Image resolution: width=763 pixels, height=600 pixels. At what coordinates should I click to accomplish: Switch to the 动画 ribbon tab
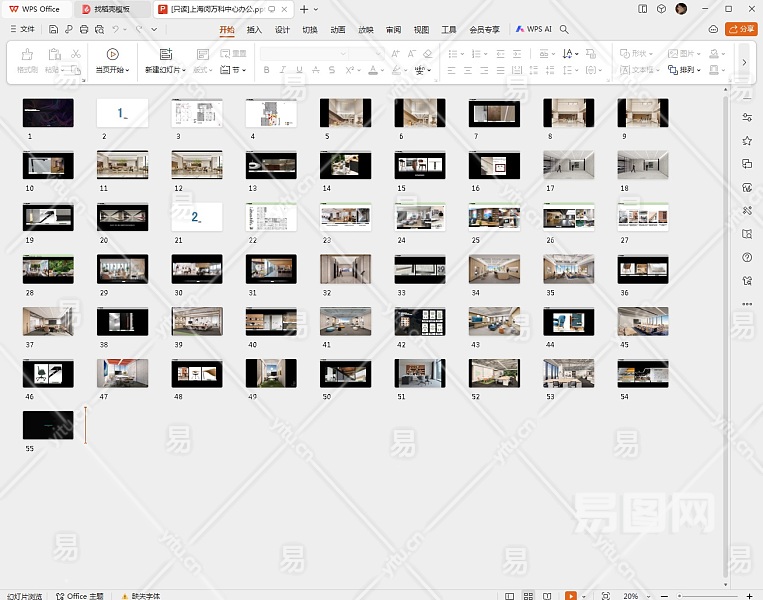(338, 30)
